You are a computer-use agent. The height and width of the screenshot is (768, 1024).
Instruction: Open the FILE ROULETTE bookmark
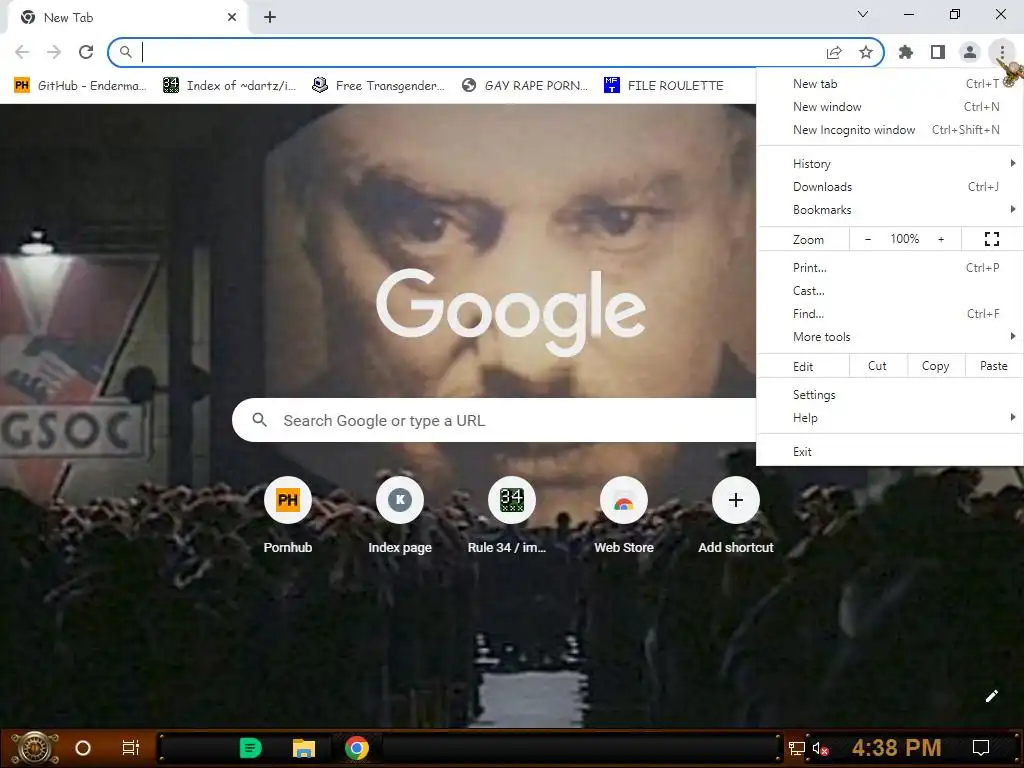(664, 86)
